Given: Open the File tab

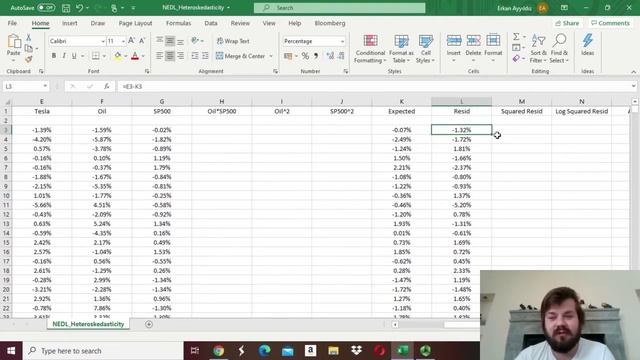Looking at the screenshot, I should coord(12,23).
